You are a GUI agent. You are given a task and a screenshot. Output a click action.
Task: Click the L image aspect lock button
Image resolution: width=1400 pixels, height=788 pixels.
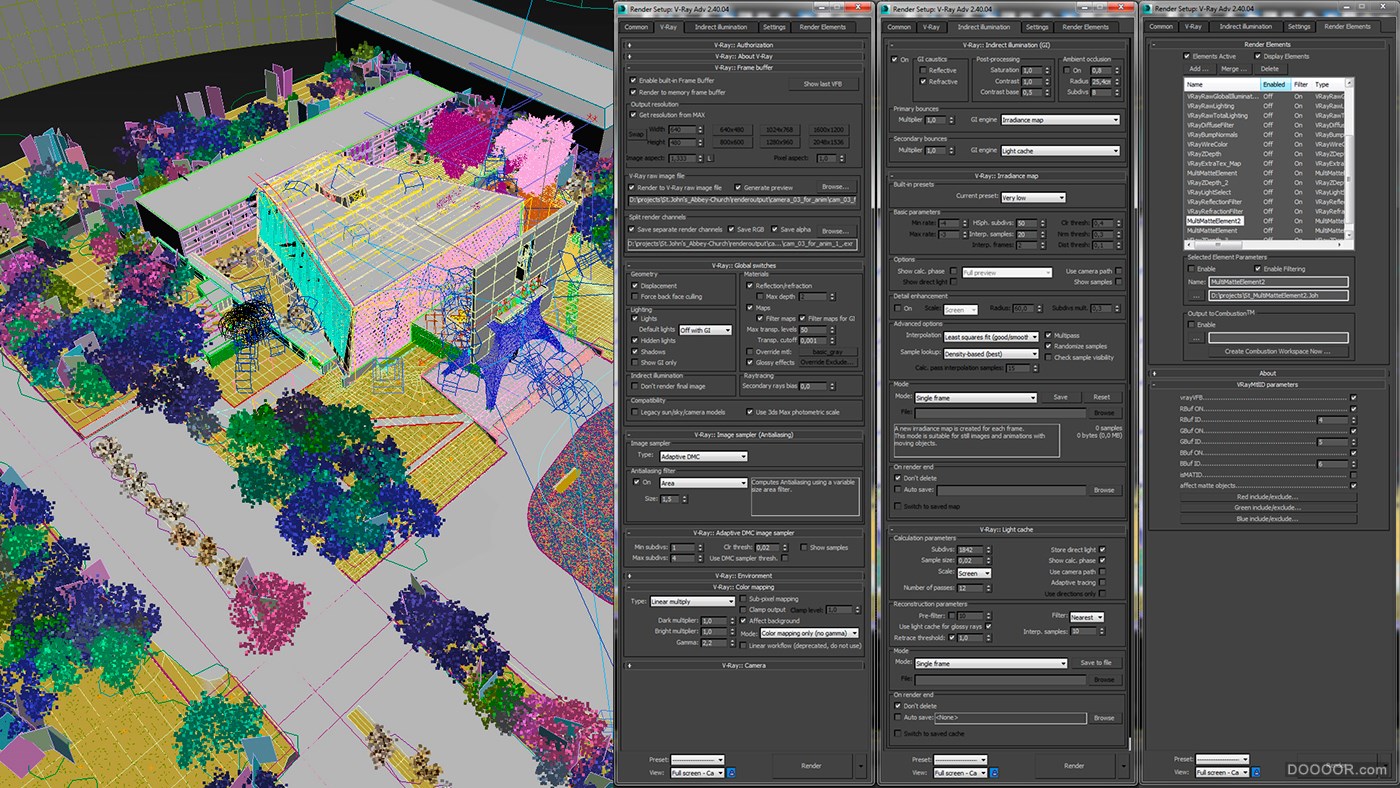711,158
